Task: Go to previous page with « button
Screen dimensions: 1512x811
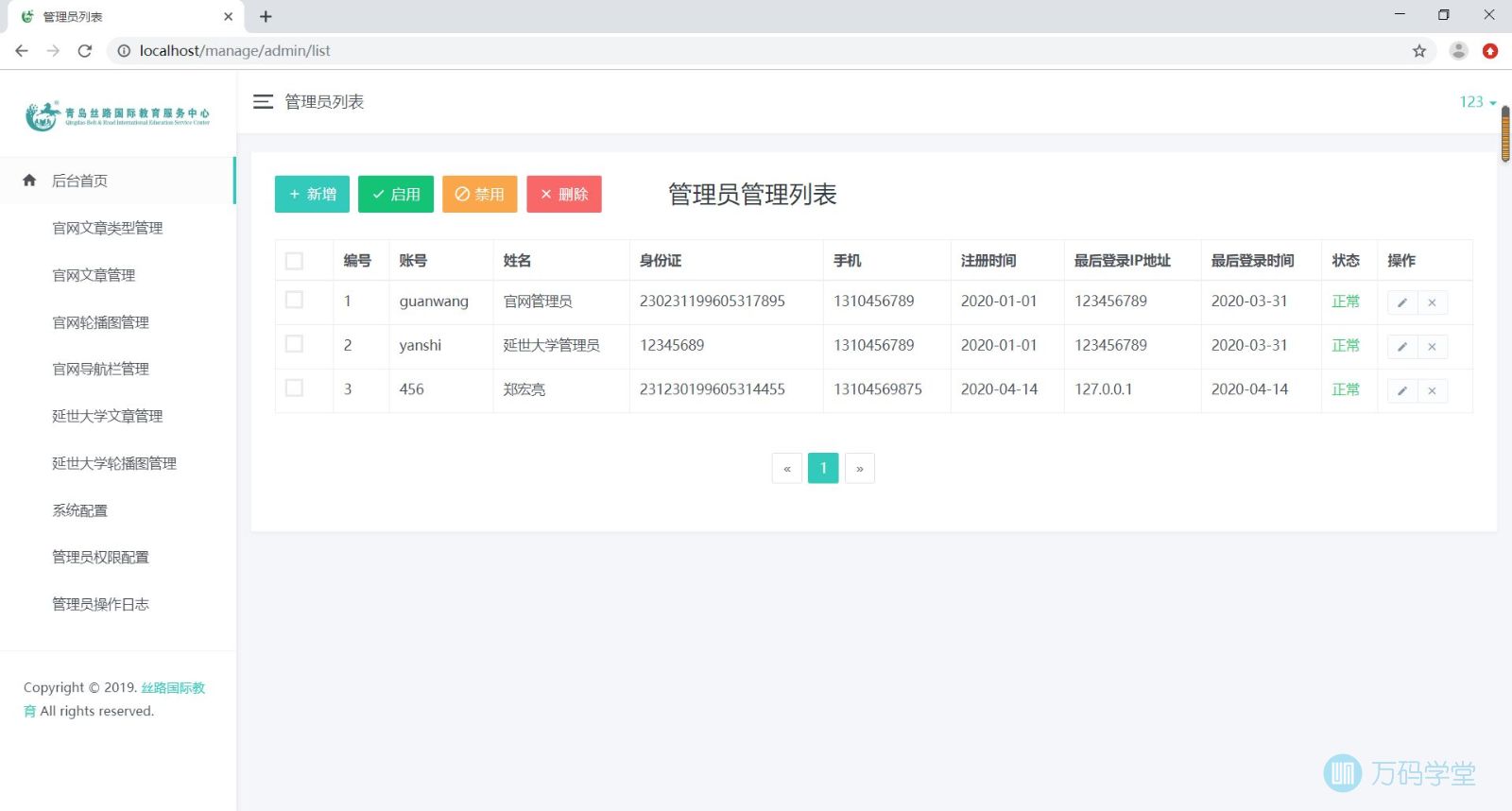Action: pyautogui.click(x=787, y=468)
